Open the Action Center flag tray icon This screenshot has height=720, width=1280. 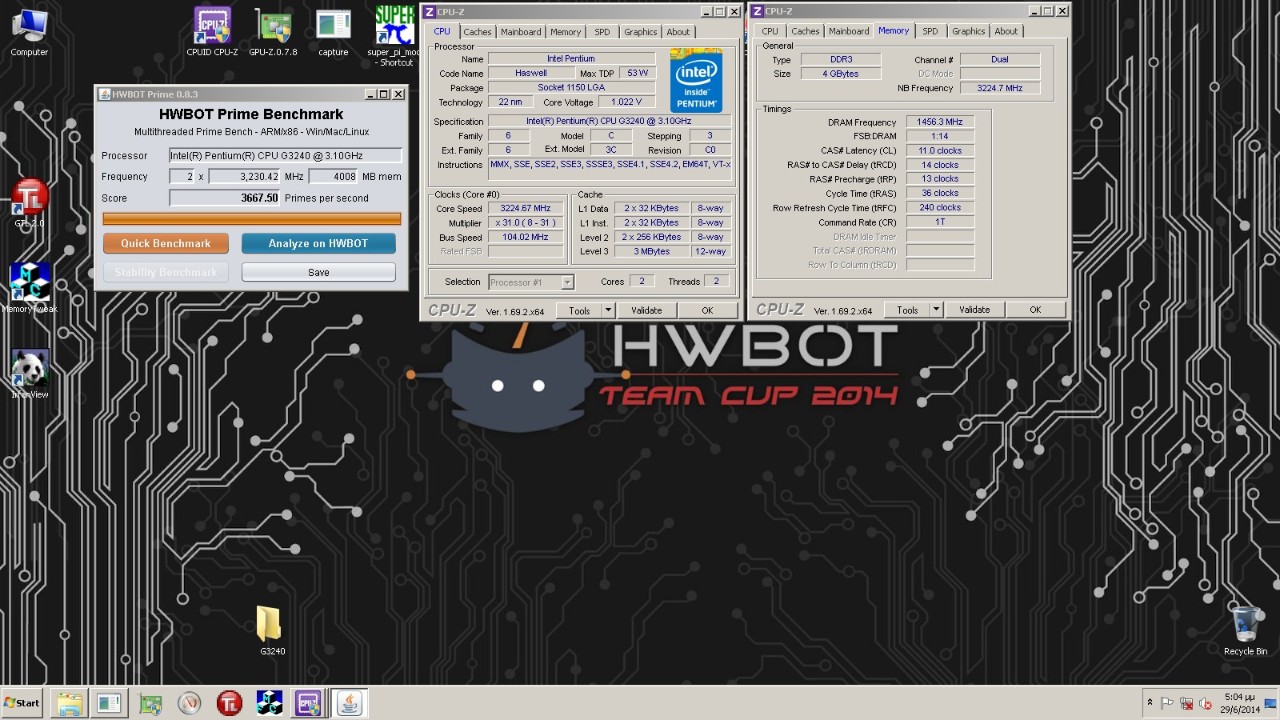[x=1168, y=703]
